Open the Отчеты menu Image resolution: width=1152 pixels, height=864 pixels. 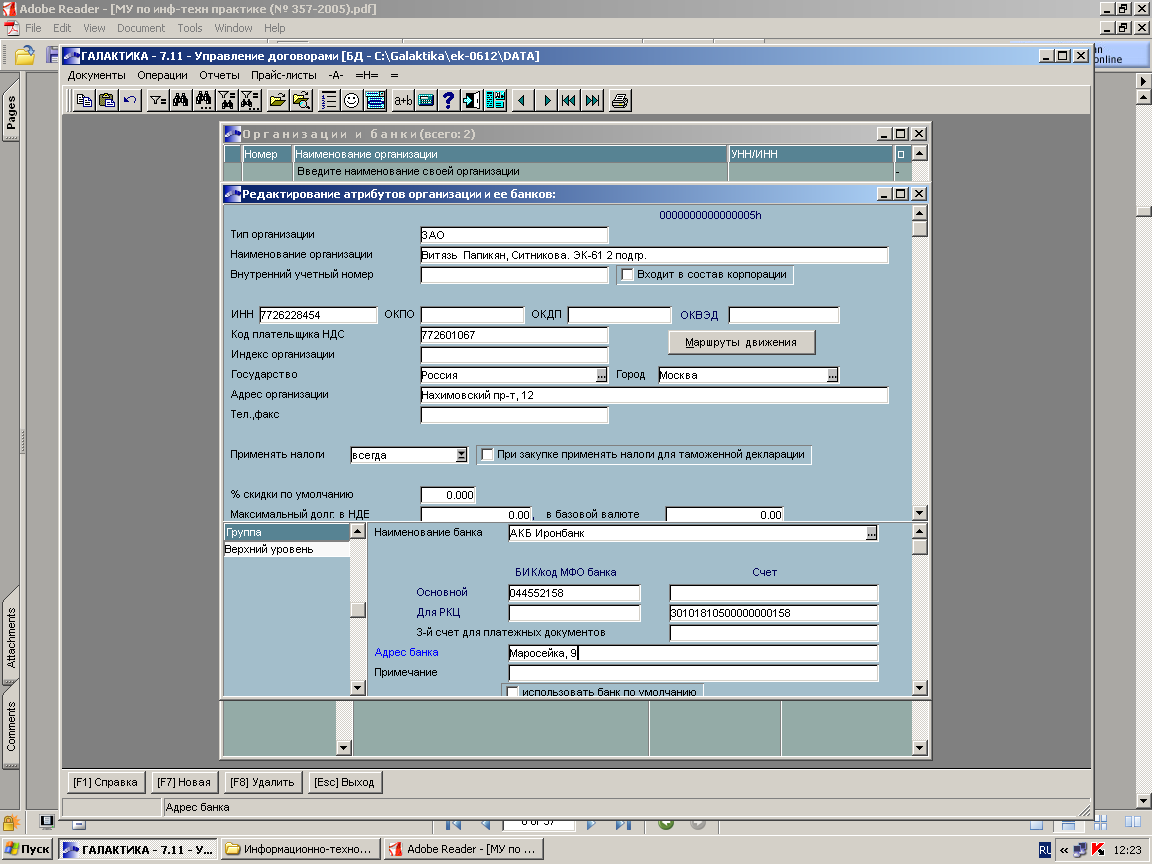pos(219,75)
